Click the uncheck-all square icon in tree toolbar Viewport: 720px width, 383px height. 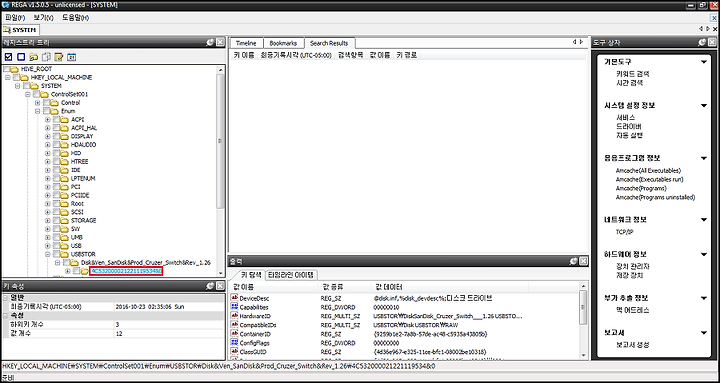coord(21,57)
